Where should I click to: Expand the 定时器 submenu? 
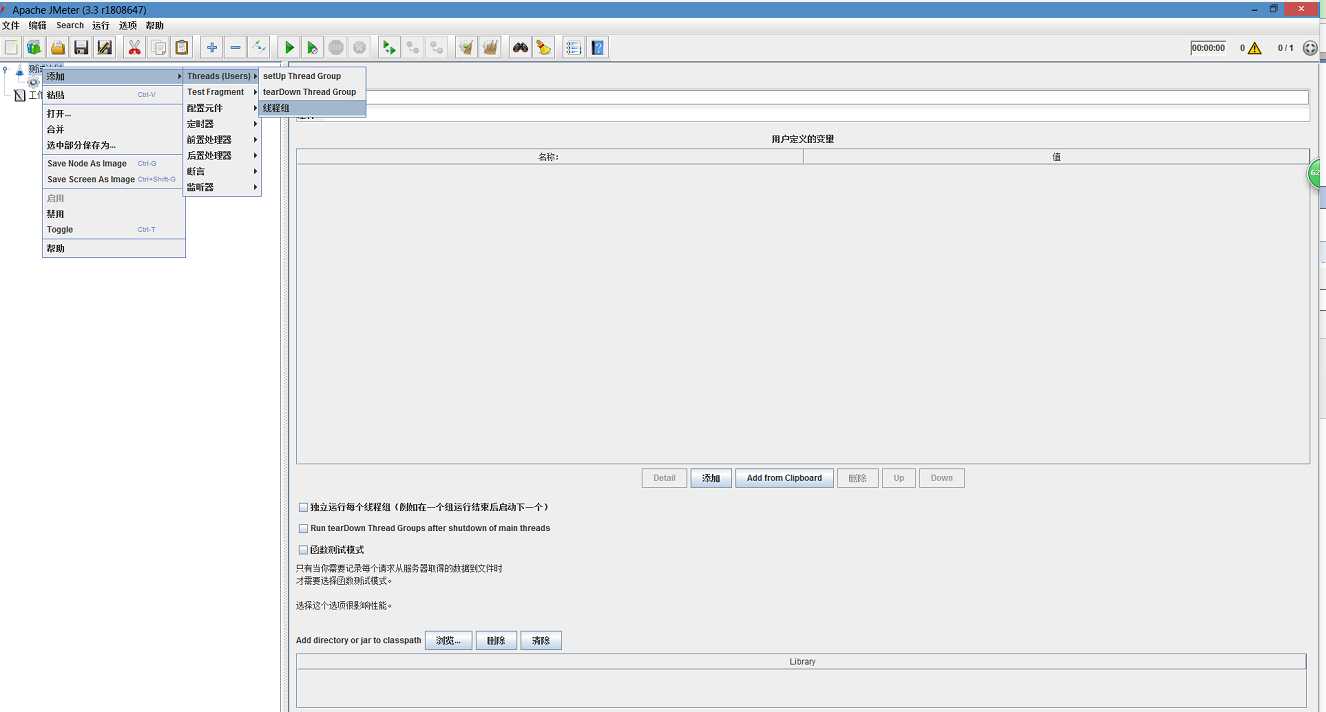222,124
